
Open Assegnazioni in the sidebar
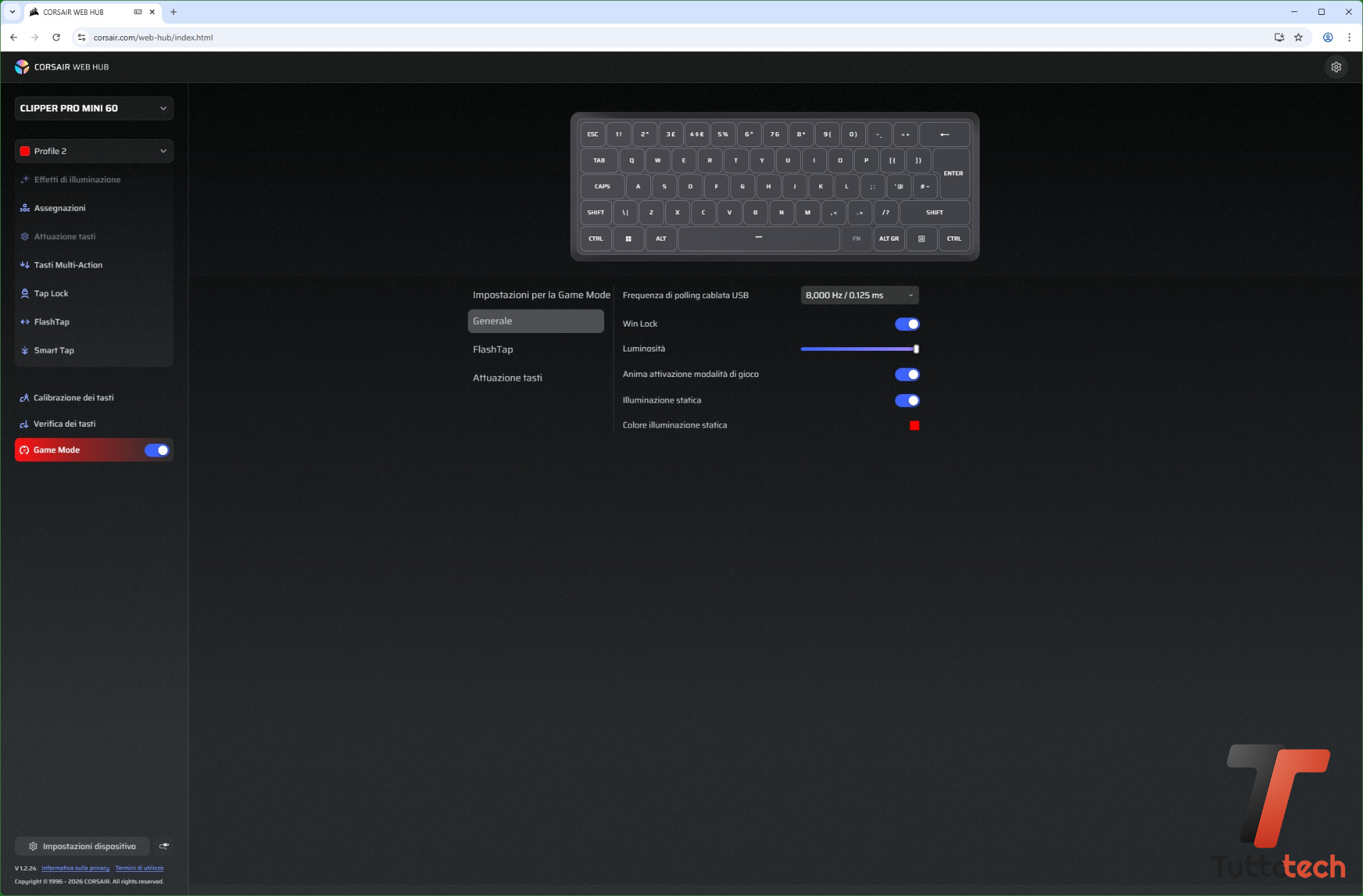(94, 208)
